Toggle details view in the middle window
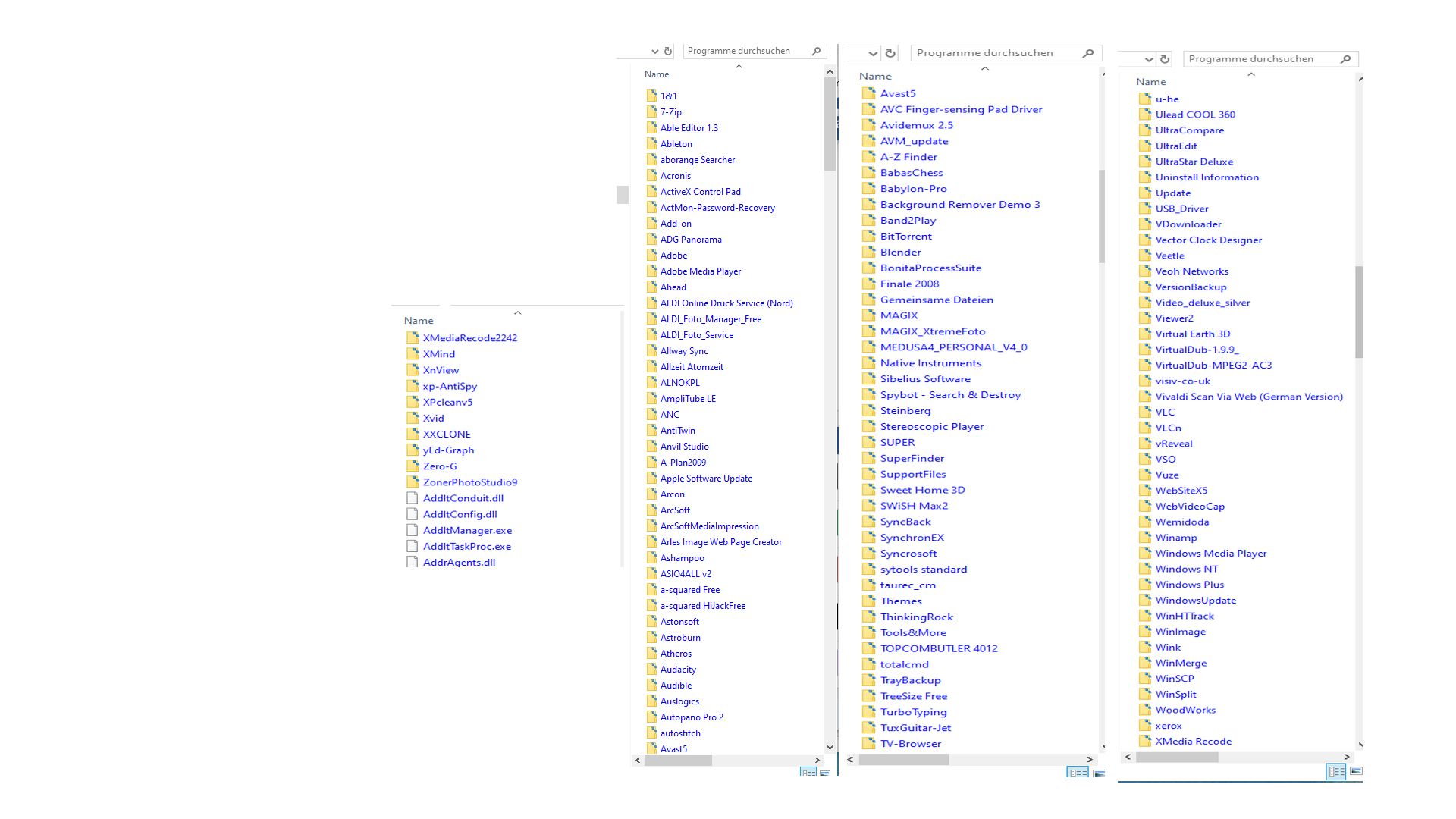This screenshot has width=1456, height=819. (x=1077, y=773)
